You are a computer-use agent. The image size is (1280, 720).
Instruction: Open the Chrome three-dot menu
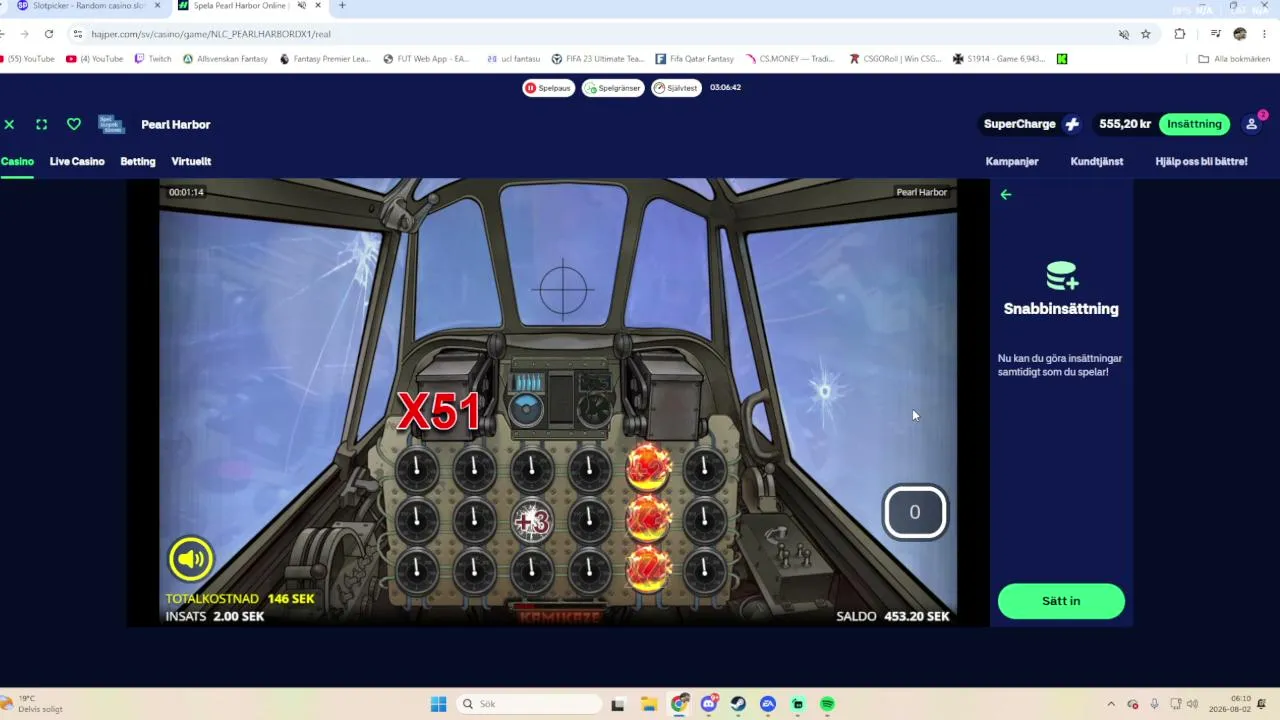tap(1264, 34)
